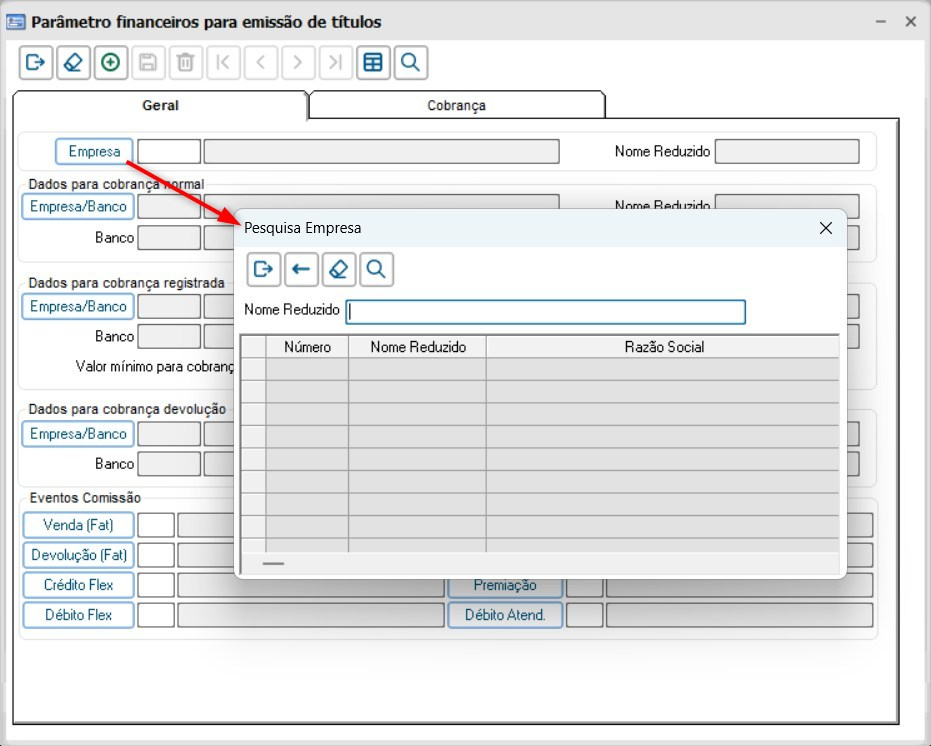Click the Venda (Fat) button

click(78, 525)
